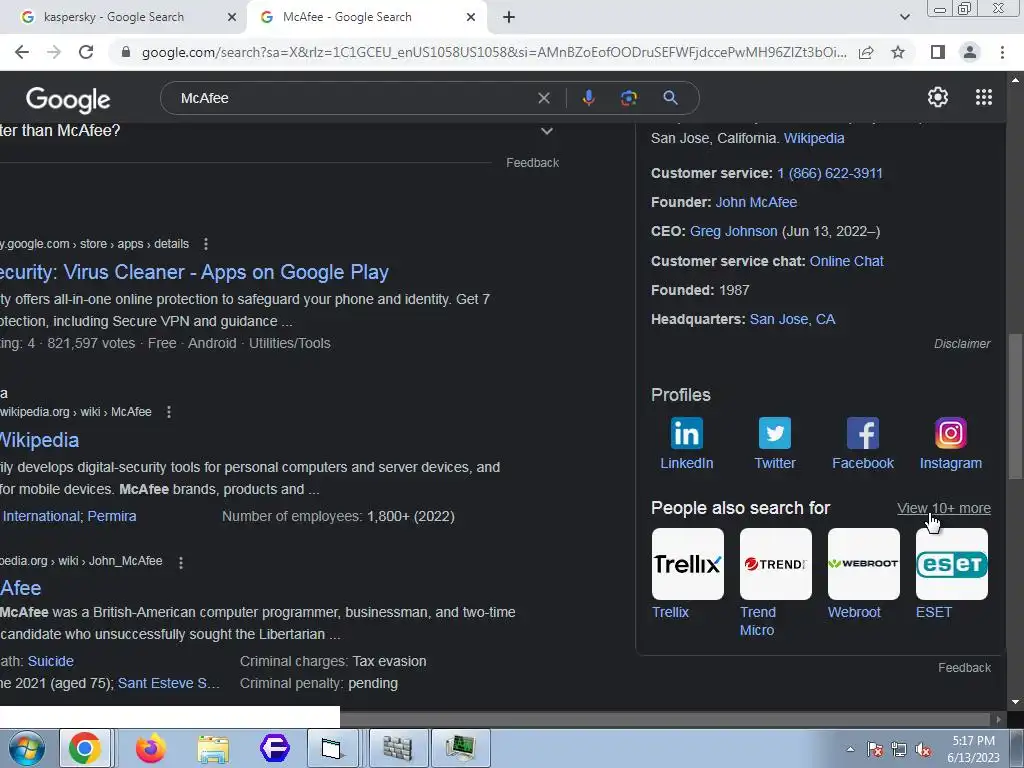Open the Google apps grid

984,97
